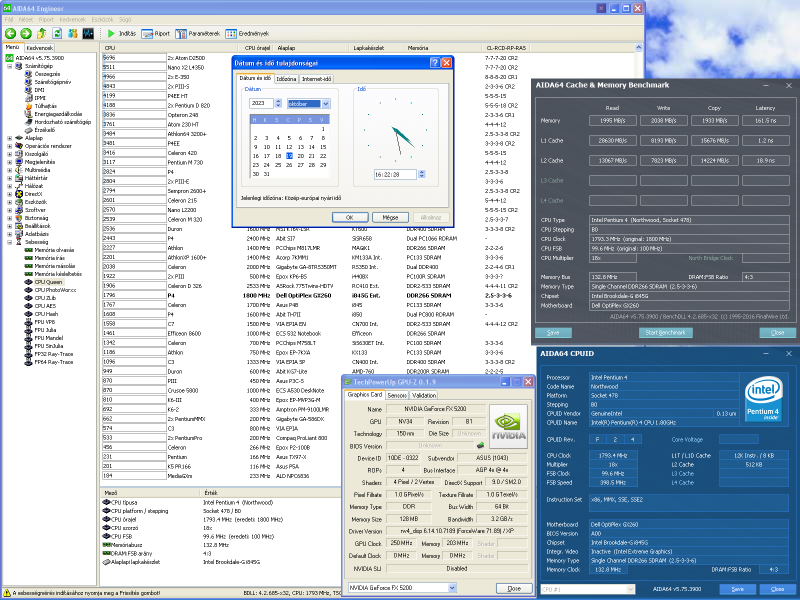Viewport: 800px width, 600px height.
Task: Select Memória írás benchmark
Action: 49,258
